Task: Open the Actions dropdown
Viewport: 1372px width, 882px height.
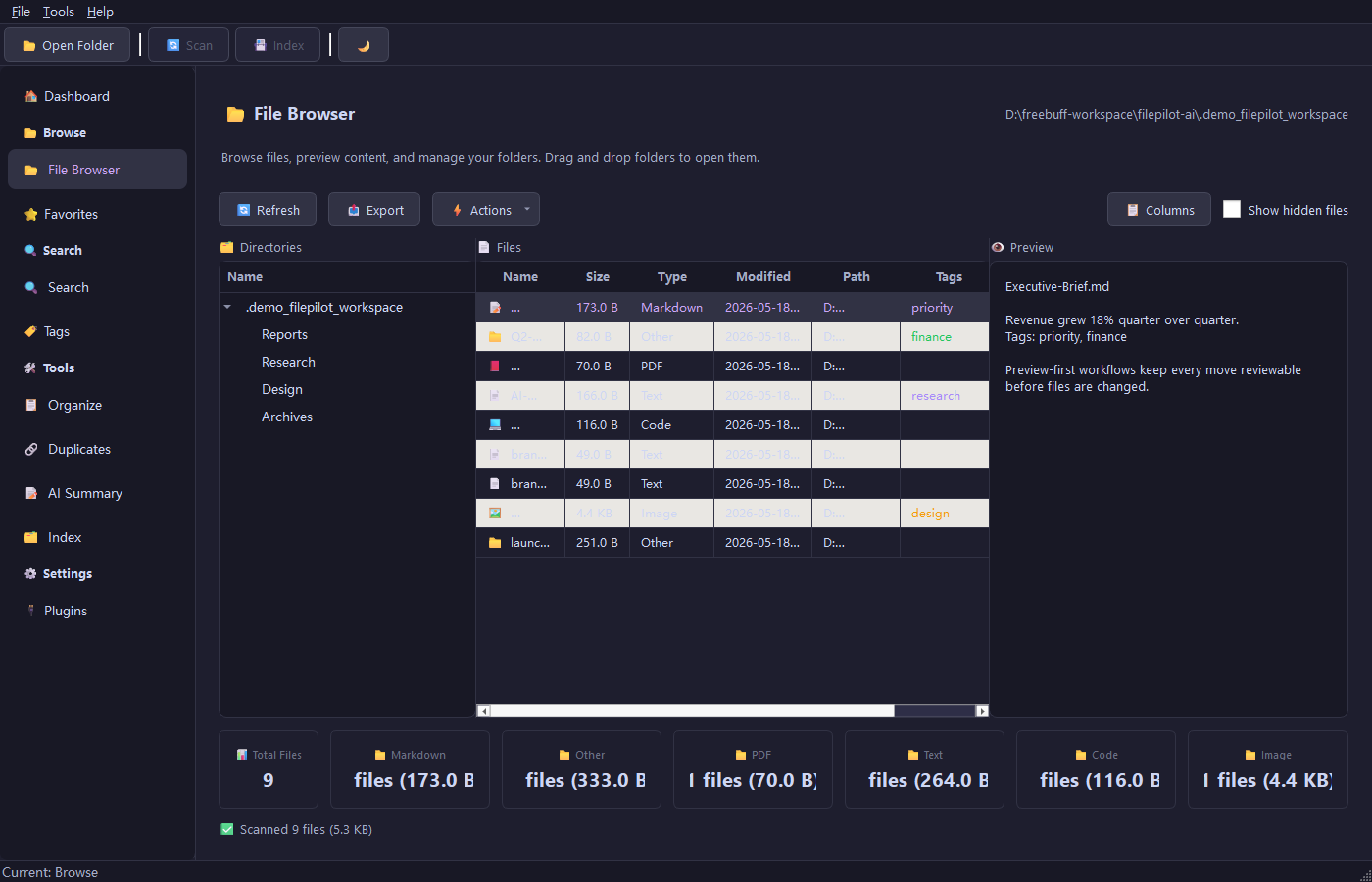Action: click(x=486, y=210)
